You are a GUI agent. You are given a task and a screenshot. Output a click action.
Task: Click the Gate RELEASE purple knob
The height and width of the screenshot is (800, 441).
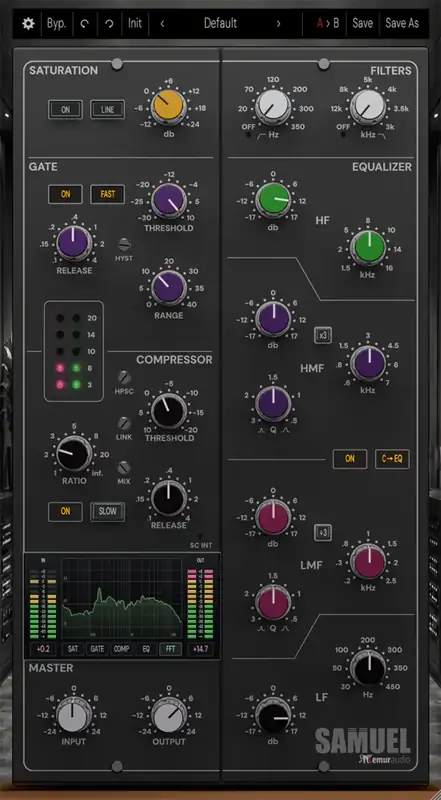click(74, 243)
